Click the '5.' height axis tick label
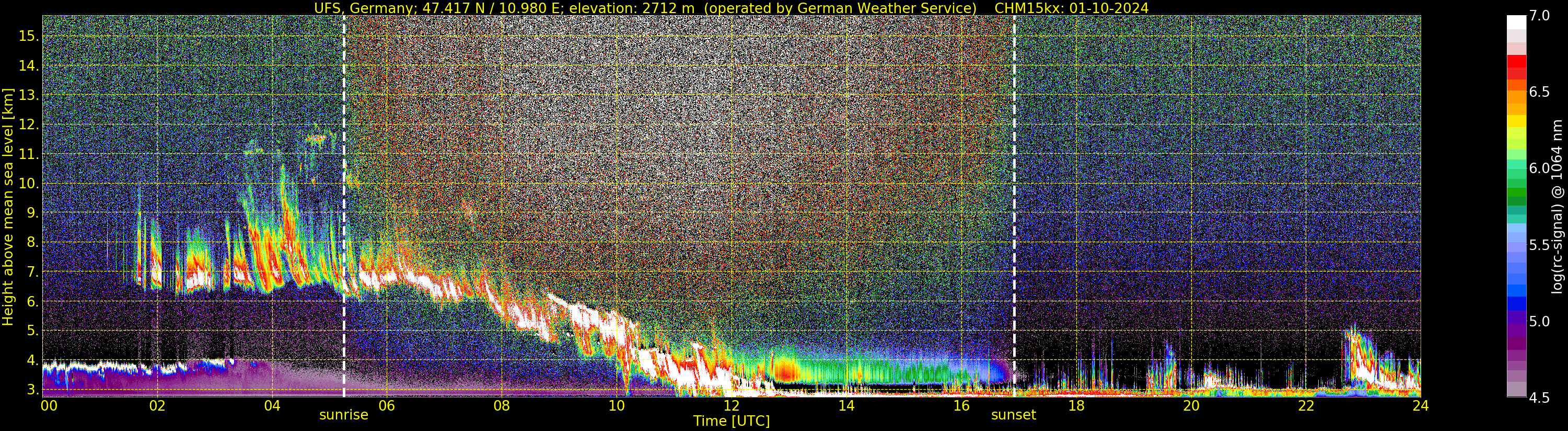 click(32, 331)
